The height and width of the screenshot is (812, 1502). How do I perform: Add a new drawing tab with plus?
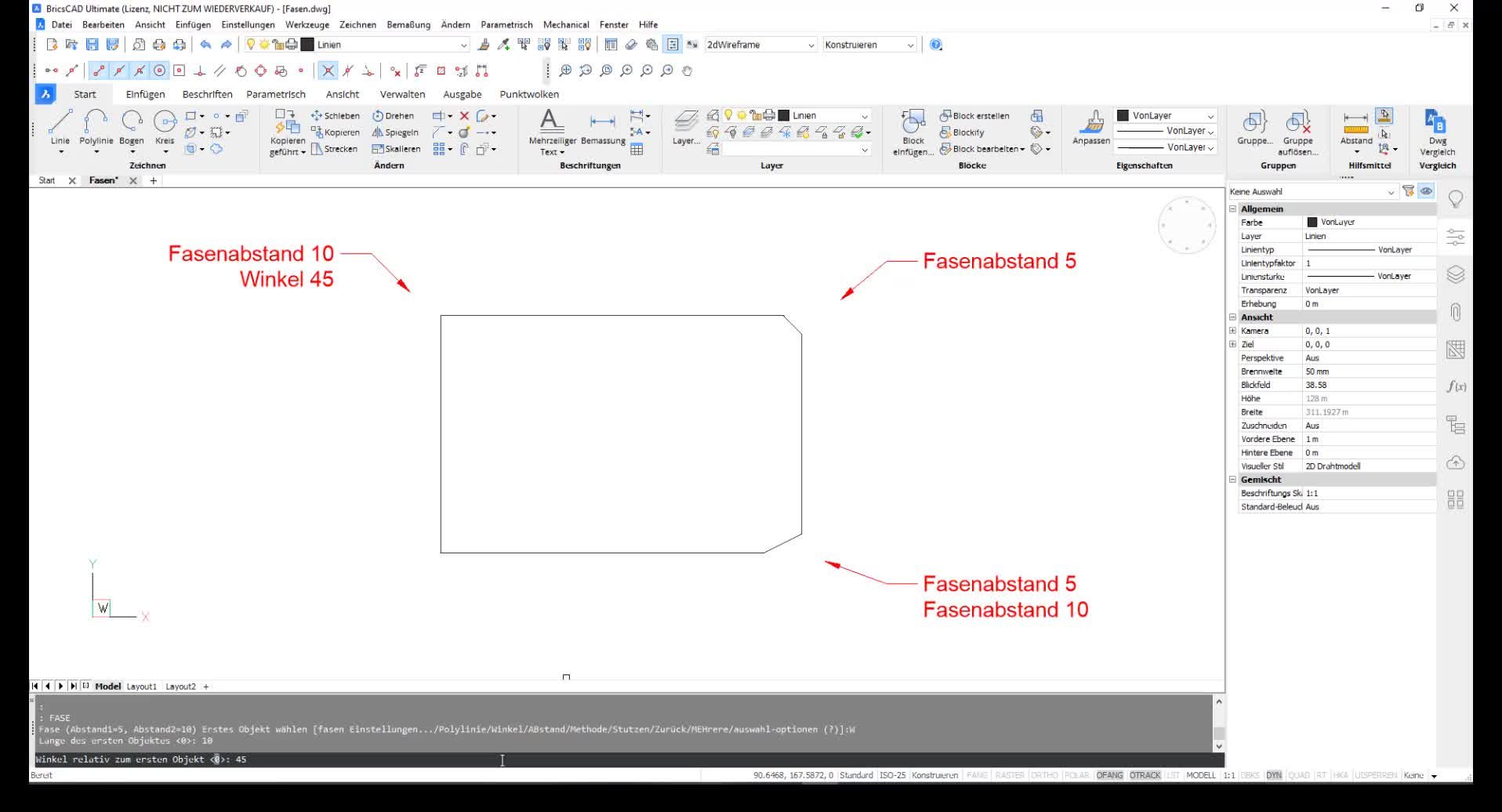(154, 181)
